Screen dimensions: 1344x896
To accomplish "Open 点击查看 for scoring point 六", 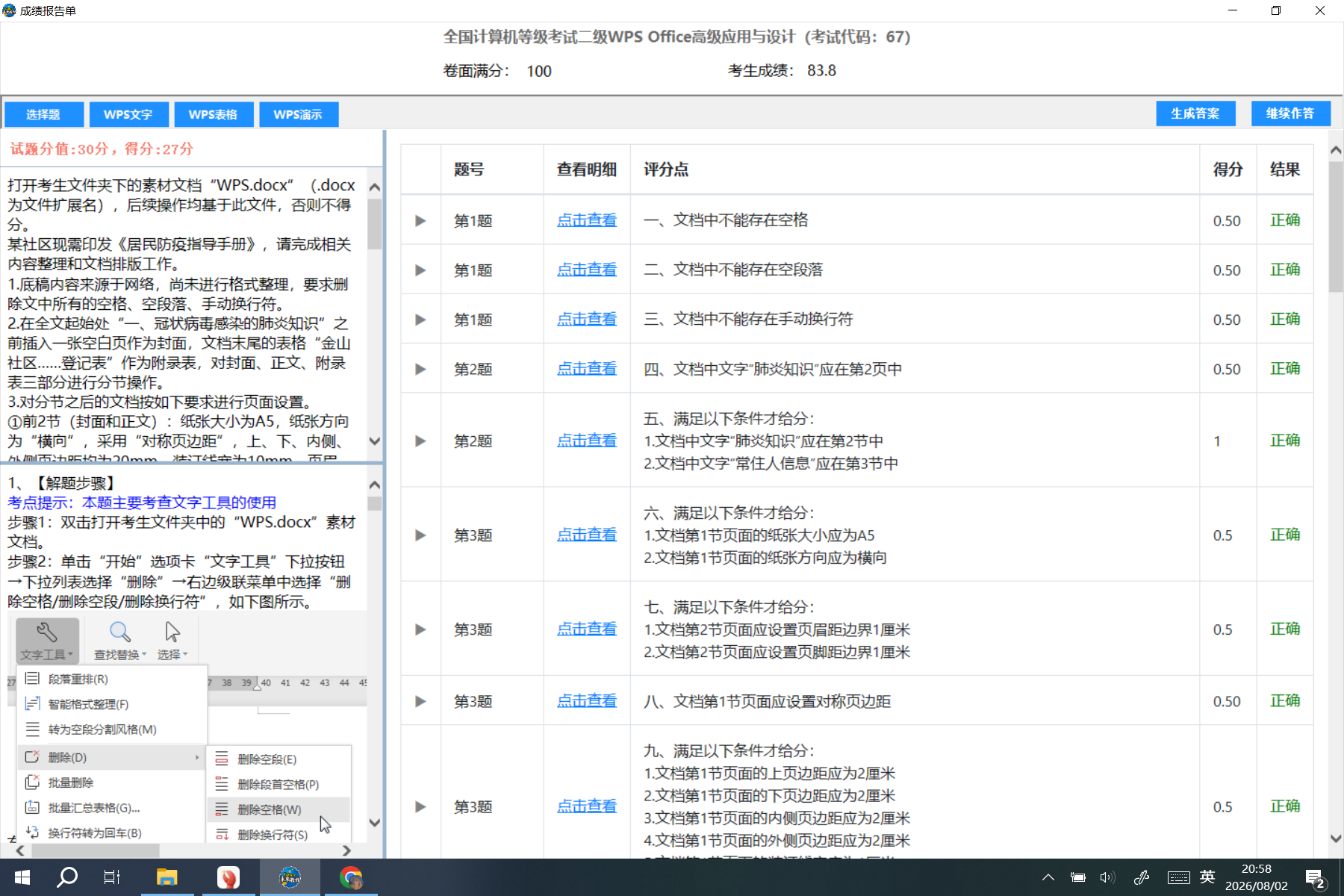I will tap(587, 535).
